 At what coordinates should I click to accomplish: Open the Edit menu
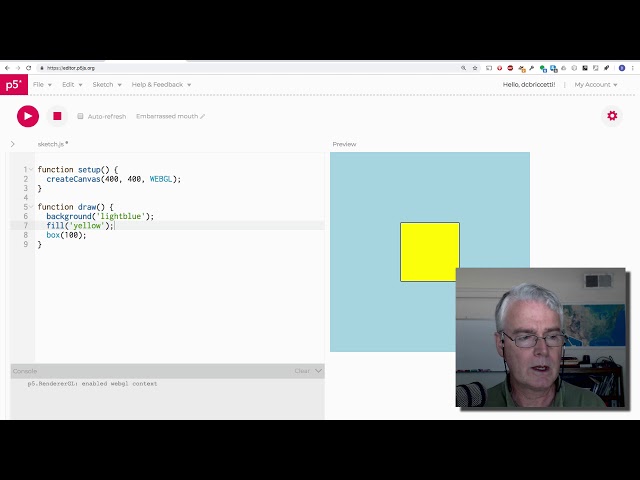[72, 84]
